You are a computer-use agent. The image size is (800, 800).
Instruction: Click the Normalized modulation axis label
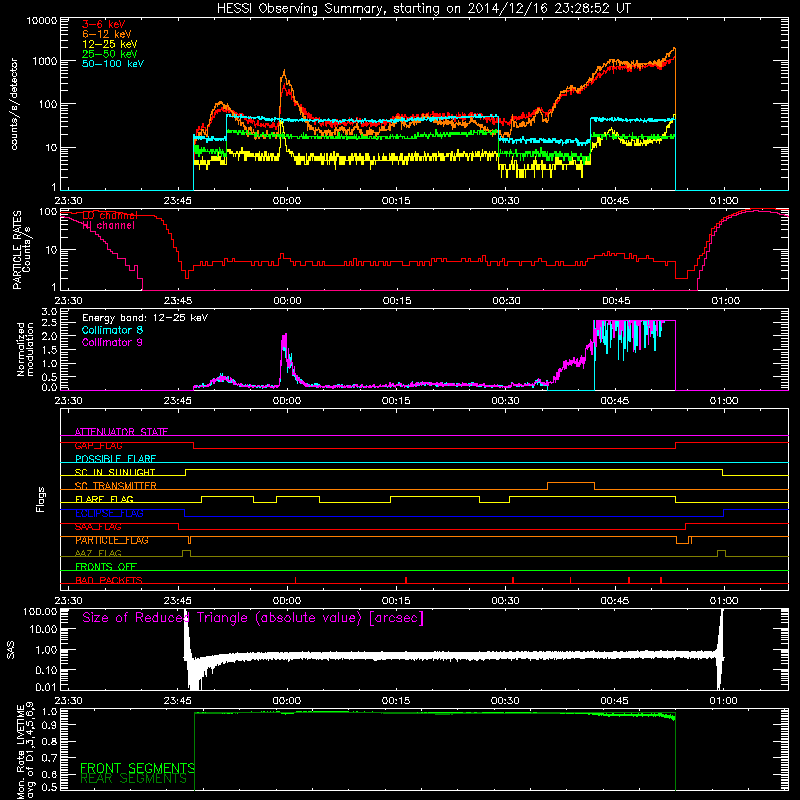tap(25, 349)
